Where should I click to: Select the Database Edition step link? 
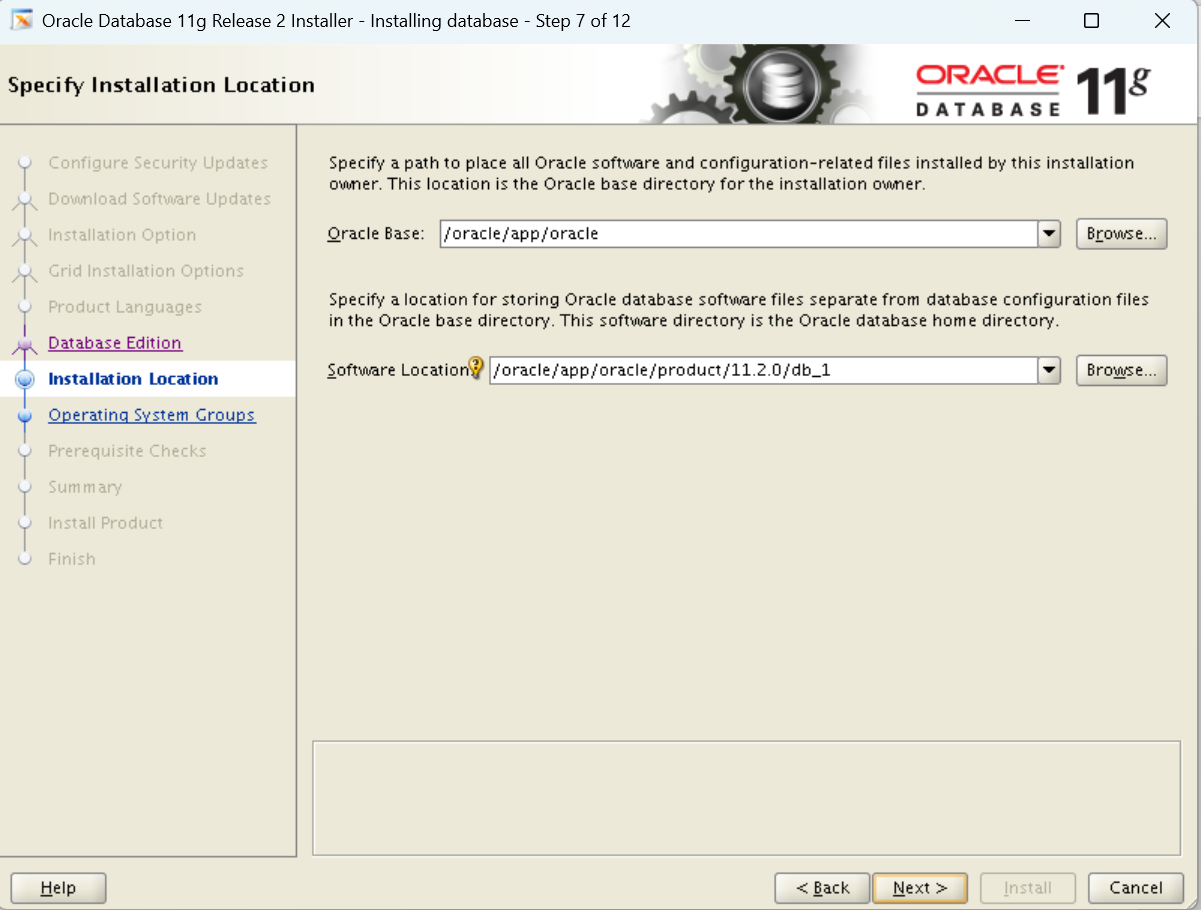click(x=114, y=343)
